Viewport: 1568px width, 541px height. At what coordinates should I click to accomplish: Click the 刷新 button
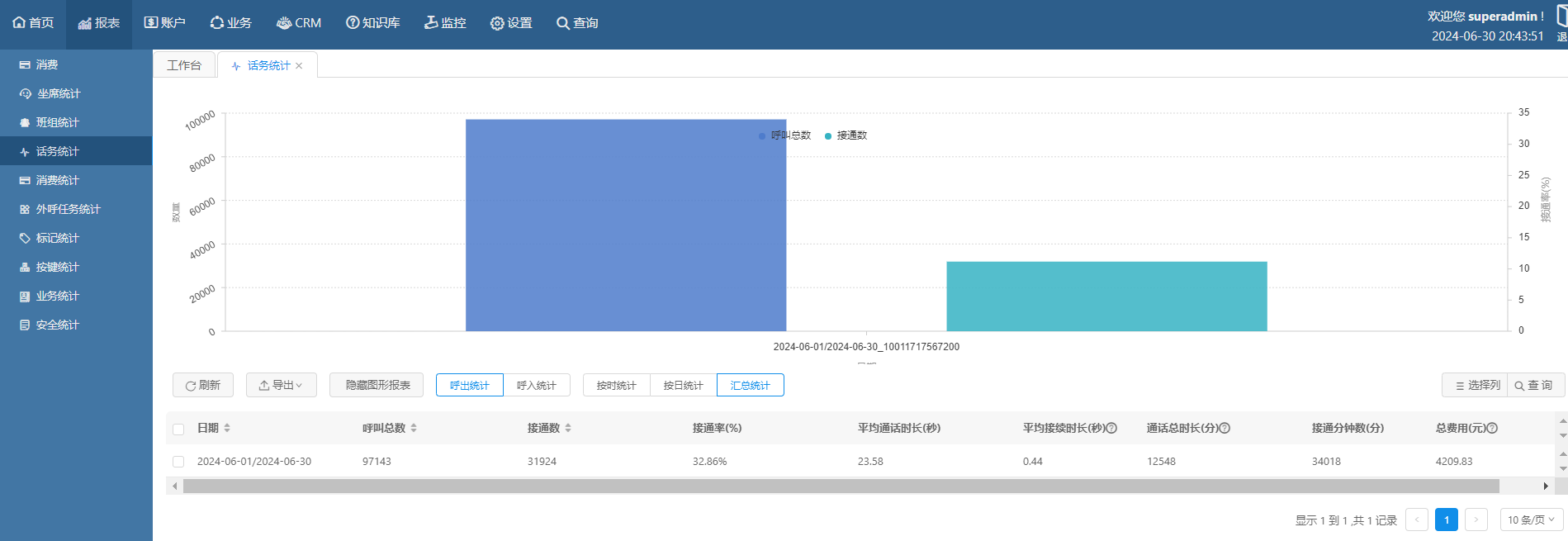(x=203, y=385)
